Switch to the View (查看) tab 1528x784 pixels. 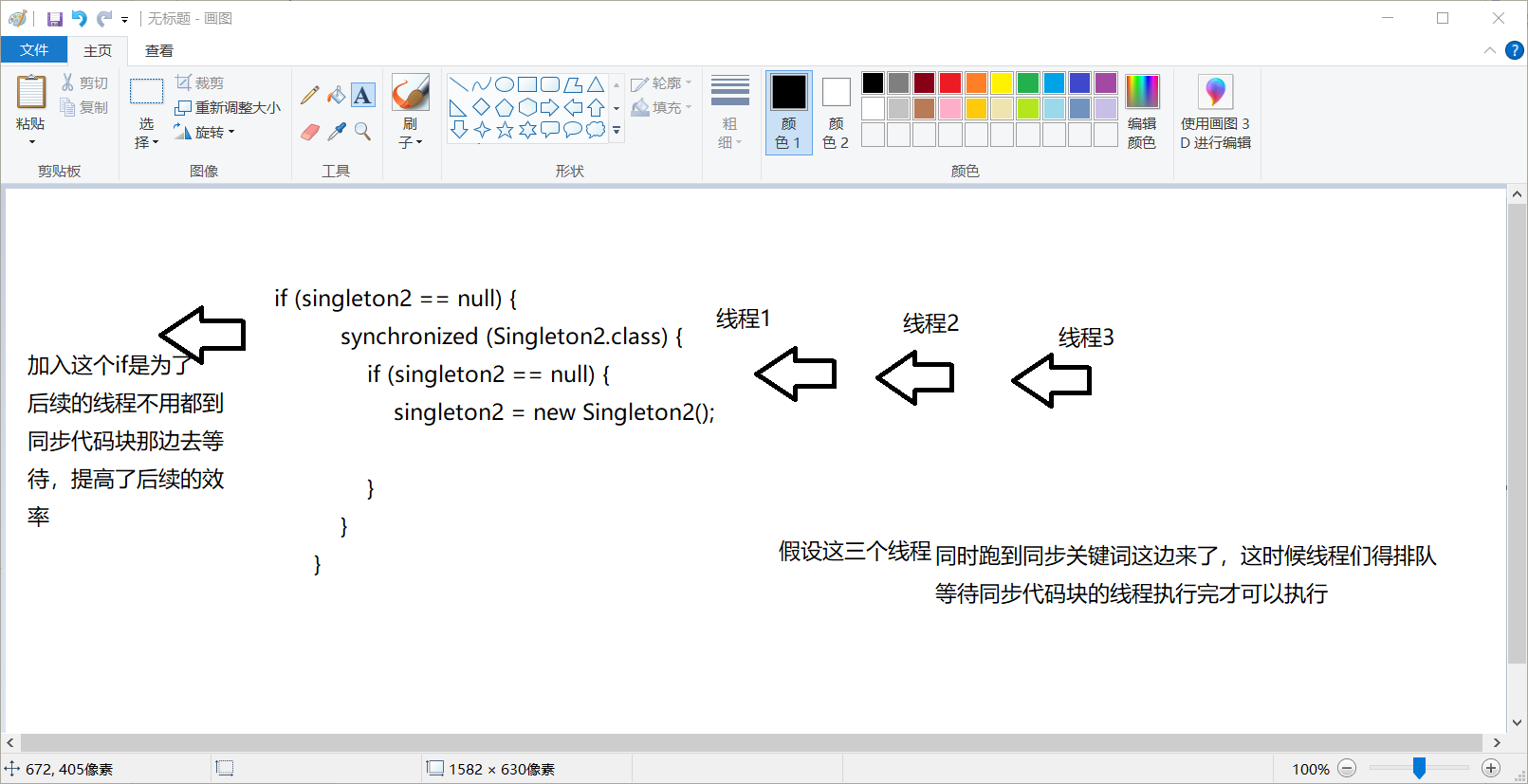click(159, 51)
